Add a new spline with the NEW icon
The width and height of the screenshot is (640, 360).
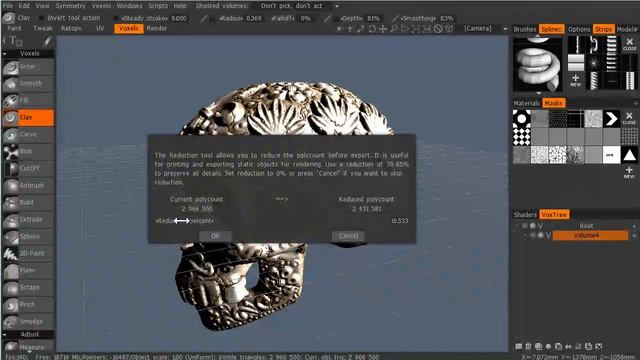pos(576,80)
